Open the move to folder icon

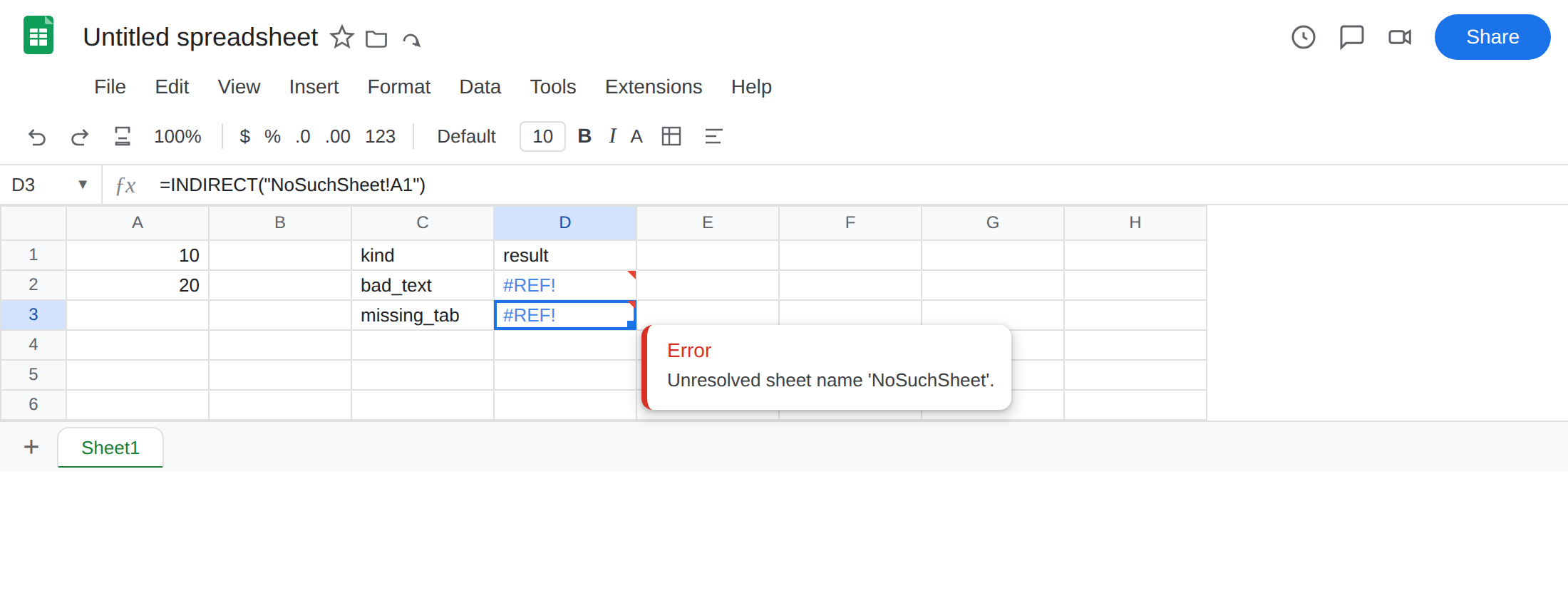[x=376, y=38]
